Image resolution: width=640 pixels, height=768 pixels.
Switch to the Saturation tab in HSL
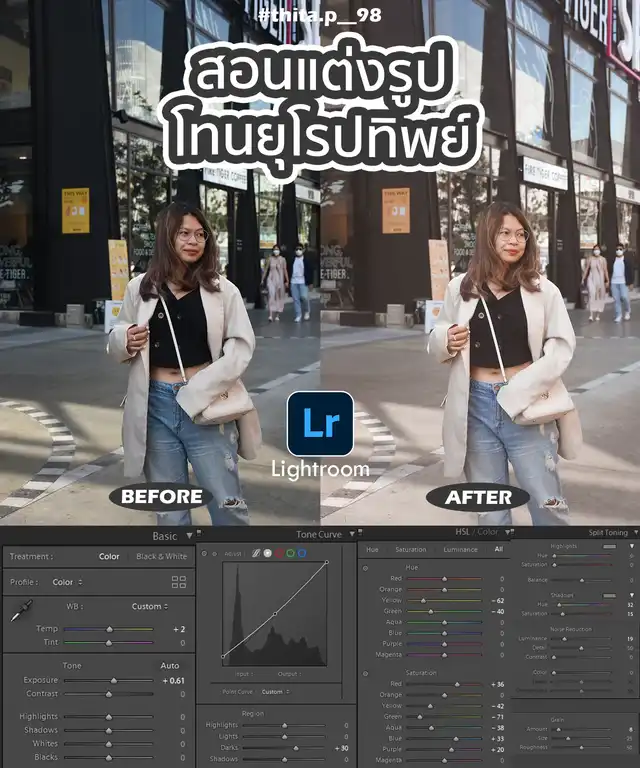tap(410, 549)
